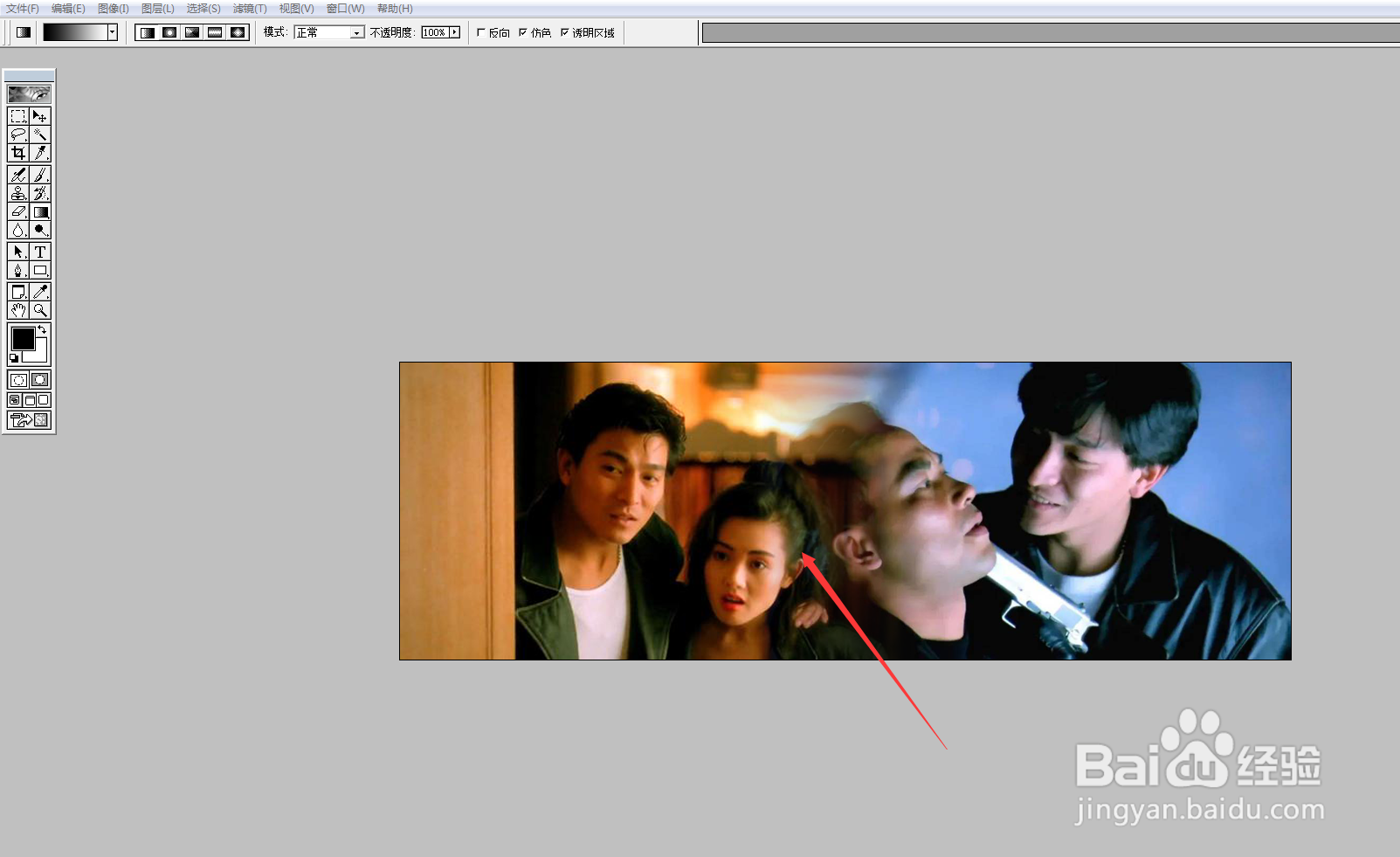Image resolution: width=1400 pixels, height=857 pixels.
Task: Choose Angle Gradient style
Action: 192,32
